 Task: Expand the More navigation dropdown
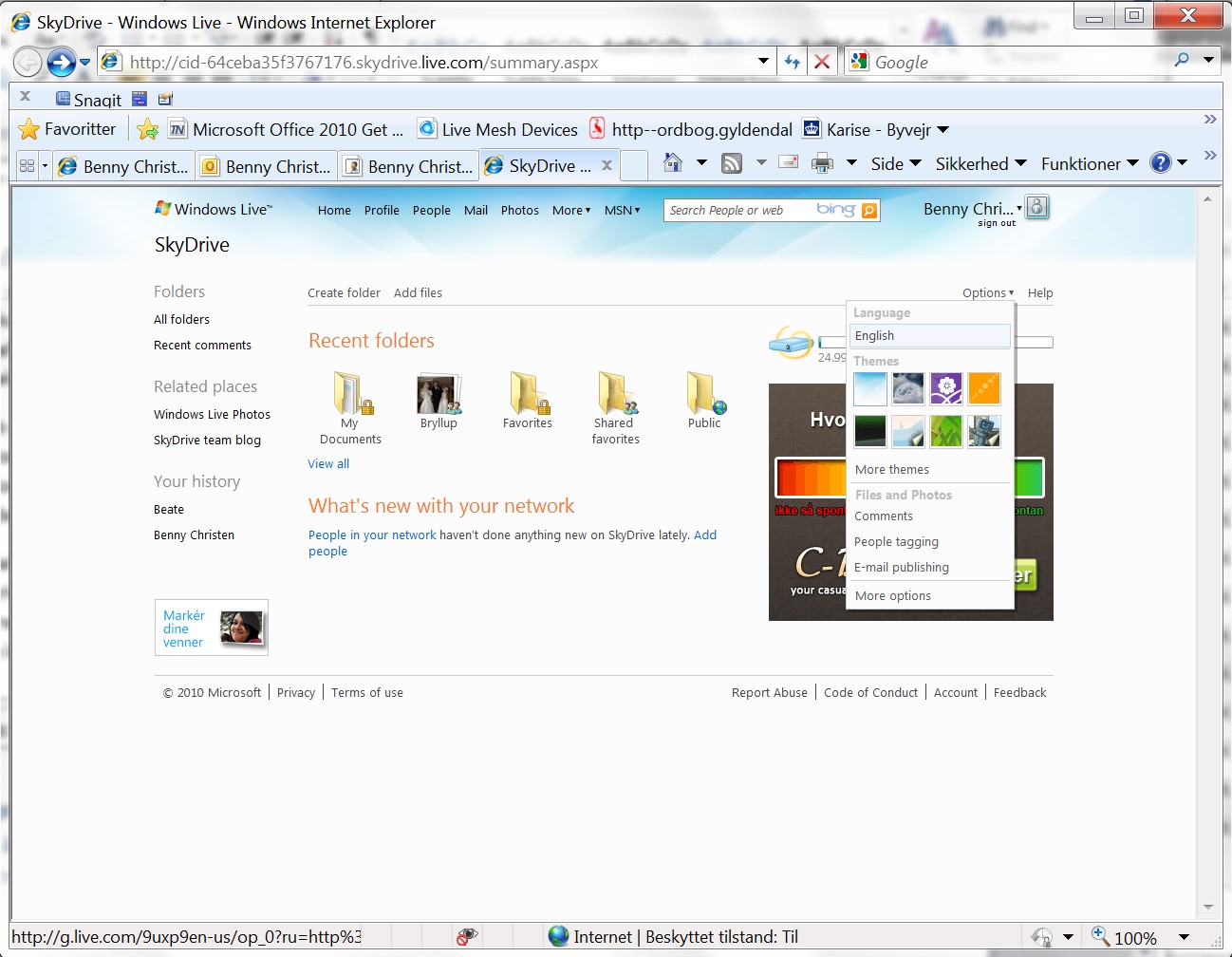click(571, 210)
